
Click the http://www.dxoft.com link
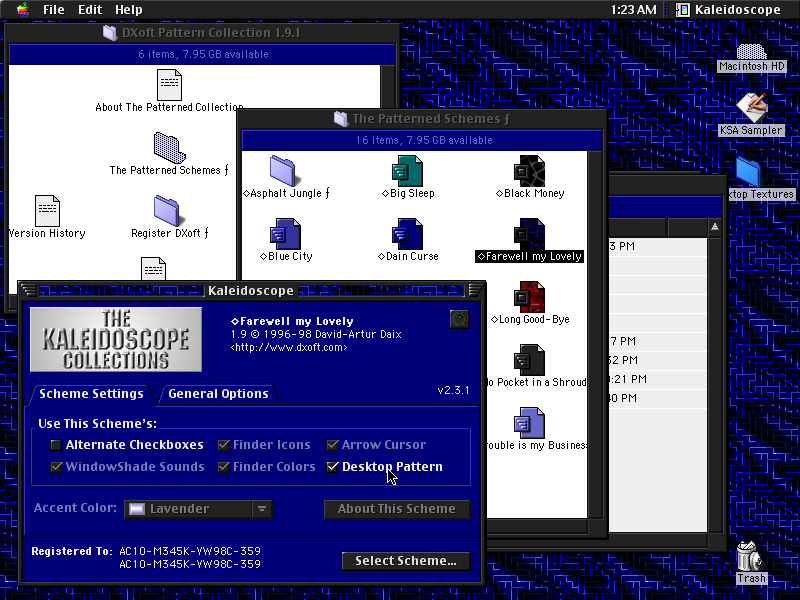289,347
